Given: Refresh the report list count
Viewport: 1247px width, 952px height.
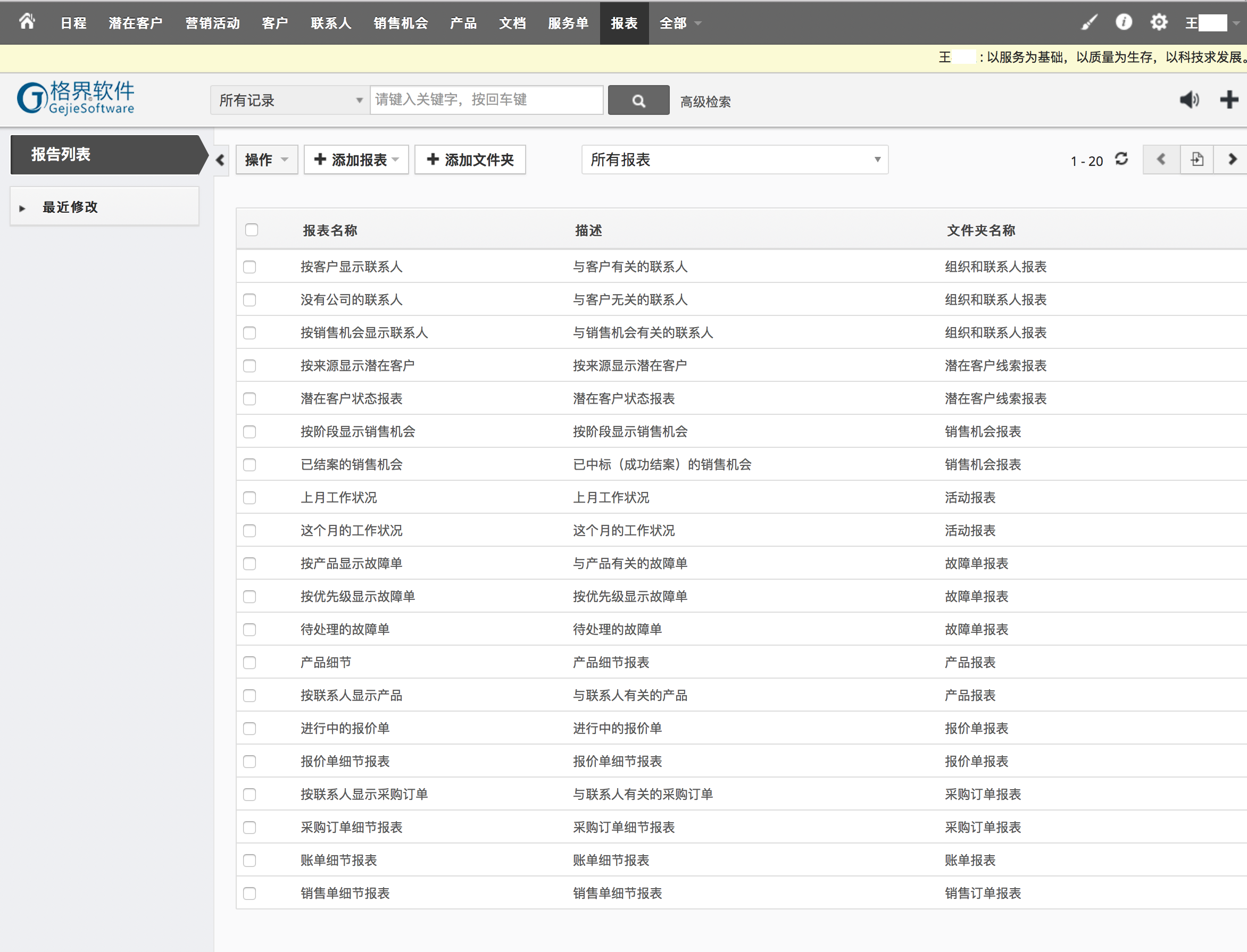Looking at the screenshot, I should pos(1121,159).
